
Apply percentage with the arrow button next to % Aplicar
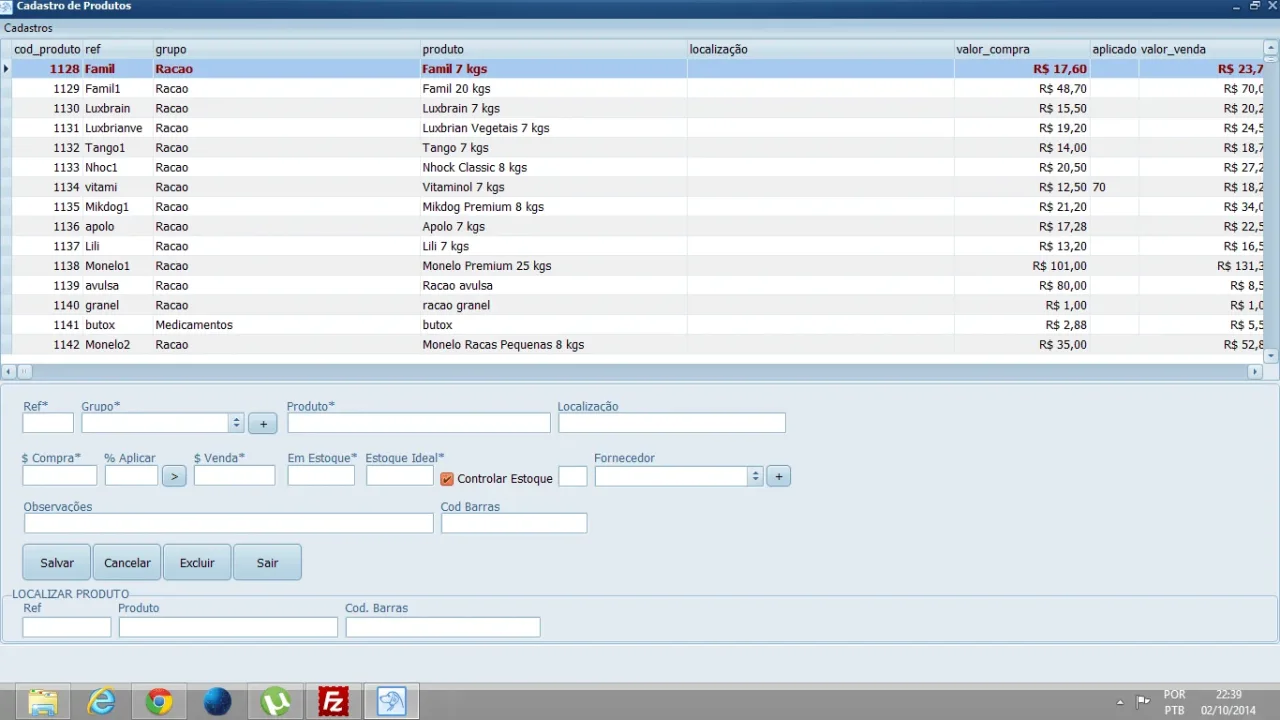(174, 477)
